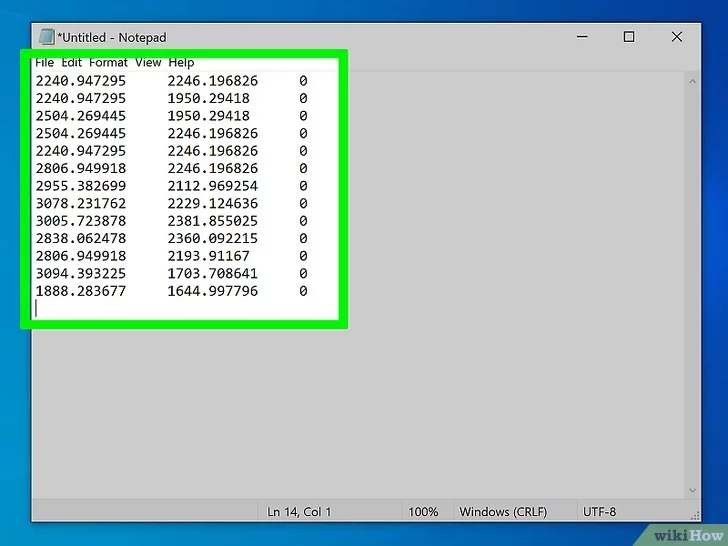Click the 100% zoom status
The width and height of the screenshot is (728, 546).
pyautogui.click(x=423, y=512)
